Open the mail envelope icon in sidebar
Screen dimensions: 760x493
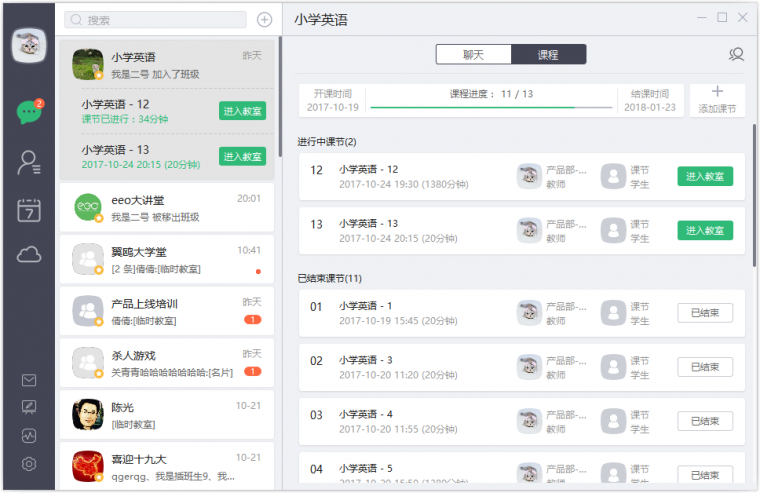click(29, 380)
